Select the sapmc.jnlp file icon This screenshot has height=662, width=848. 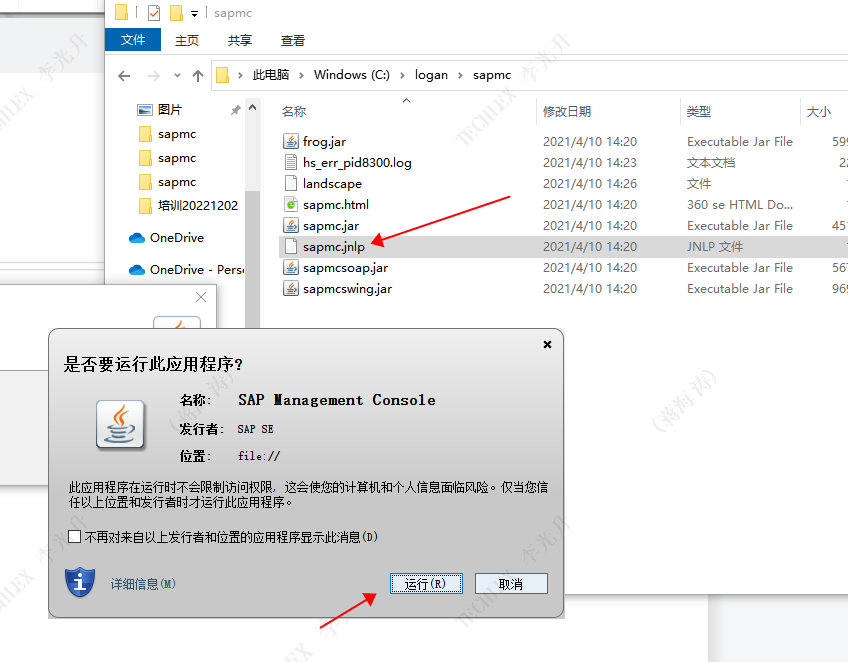291,247
